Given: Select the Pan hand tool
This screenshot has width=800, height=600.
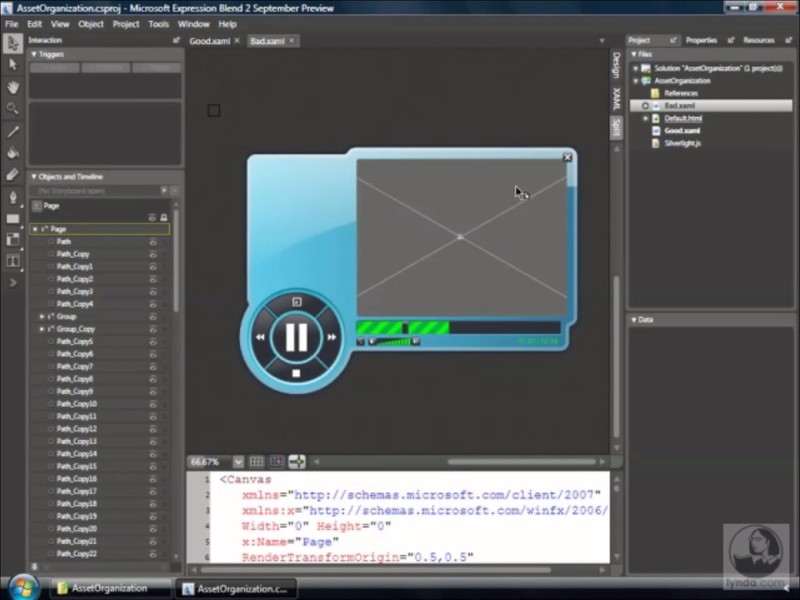Looking at the screenshot, I should coord(13,87).
